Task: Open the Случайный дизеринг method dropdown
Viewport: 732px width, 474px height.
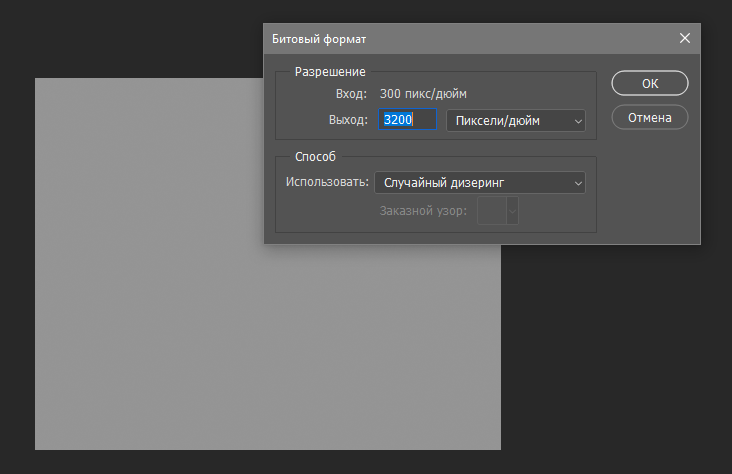Action: pos(479,183)
